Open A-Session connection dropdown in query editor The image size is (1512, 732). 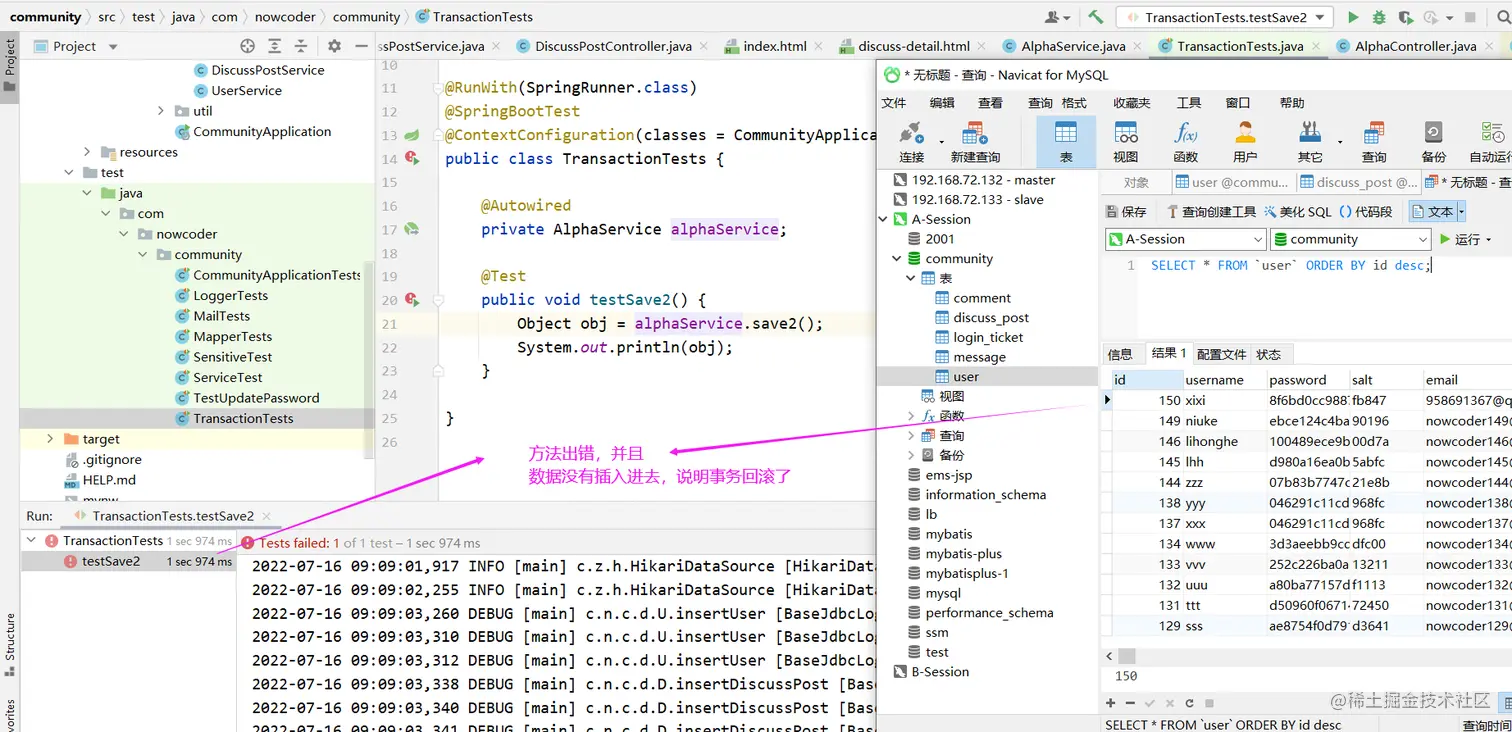tap(1186, 240)
